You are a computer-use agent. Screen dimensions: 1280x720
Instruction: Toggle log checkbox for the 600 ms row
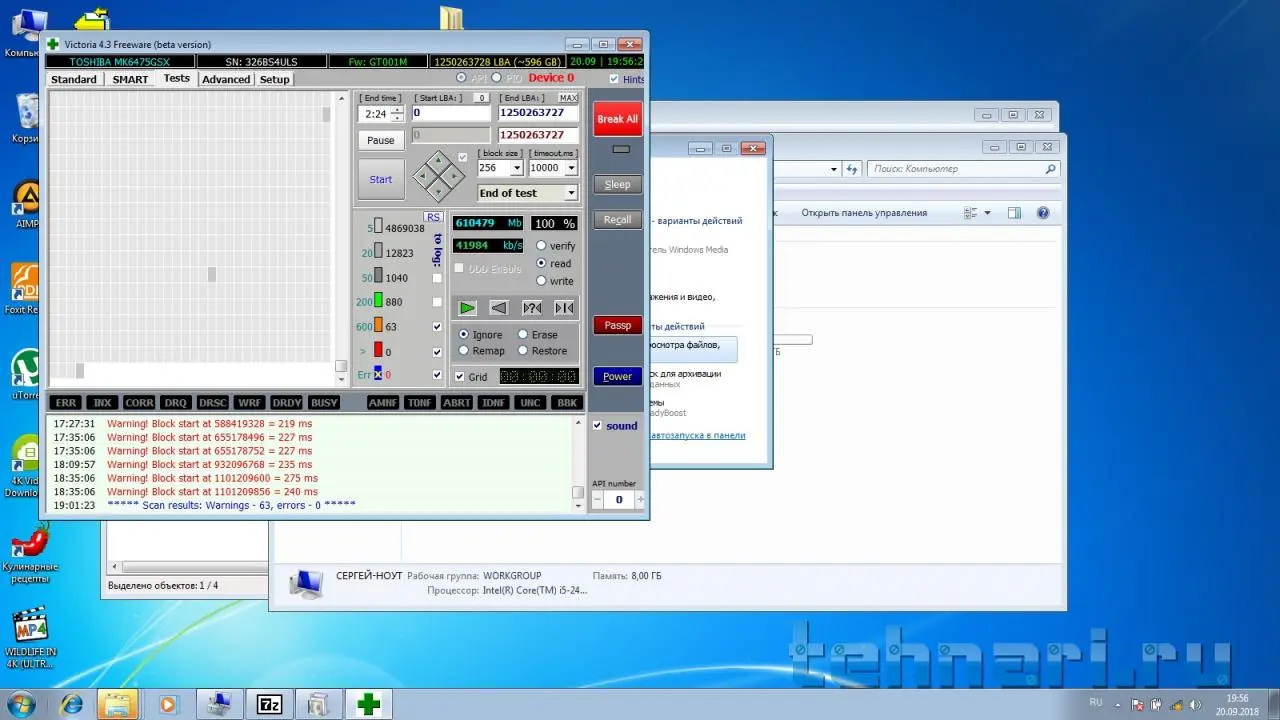[437, 327]
